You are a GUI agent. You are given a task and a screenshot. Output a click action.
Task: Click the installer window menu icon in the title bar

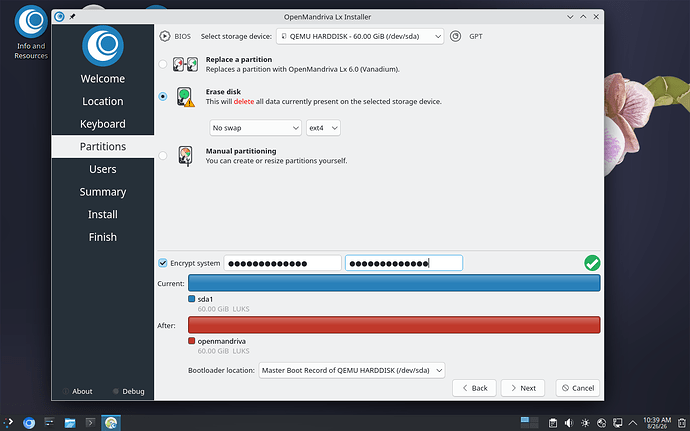(x=59, y=17)
